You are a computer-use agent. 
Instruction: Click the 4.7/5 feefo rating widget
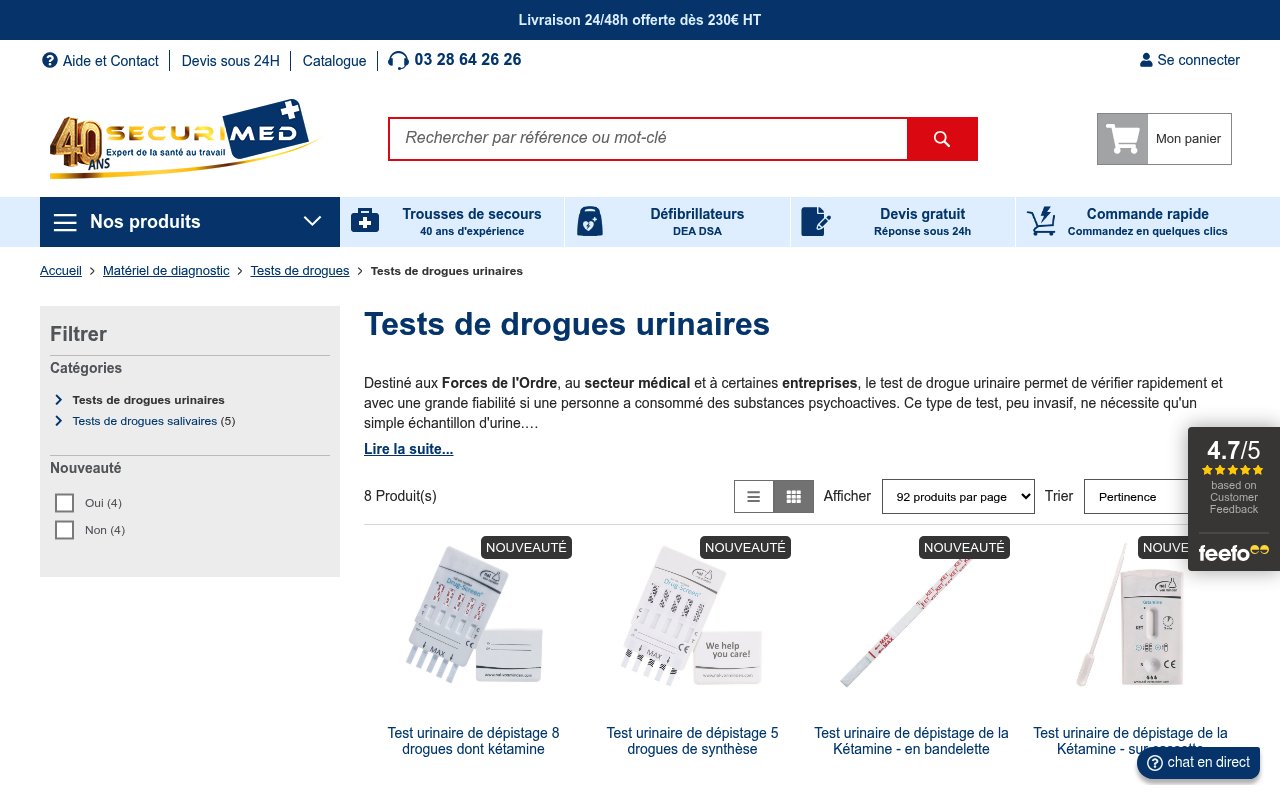1233,499
